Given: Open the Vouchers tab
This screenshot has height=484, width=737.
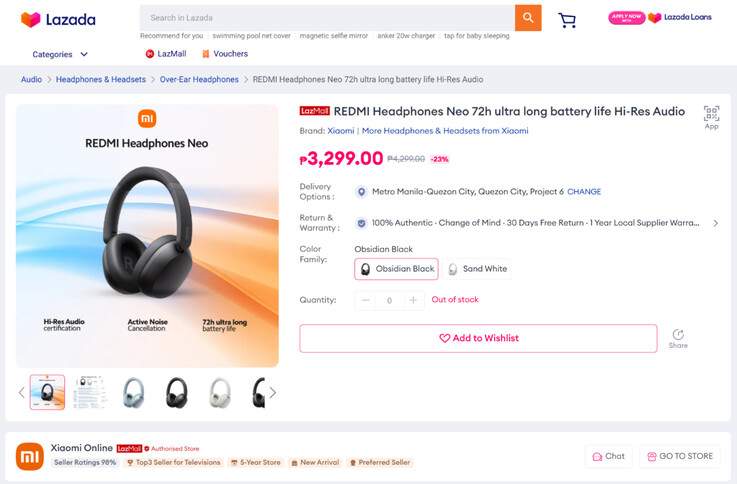Looking at the screenshot, I should click(x=224, y=54).
